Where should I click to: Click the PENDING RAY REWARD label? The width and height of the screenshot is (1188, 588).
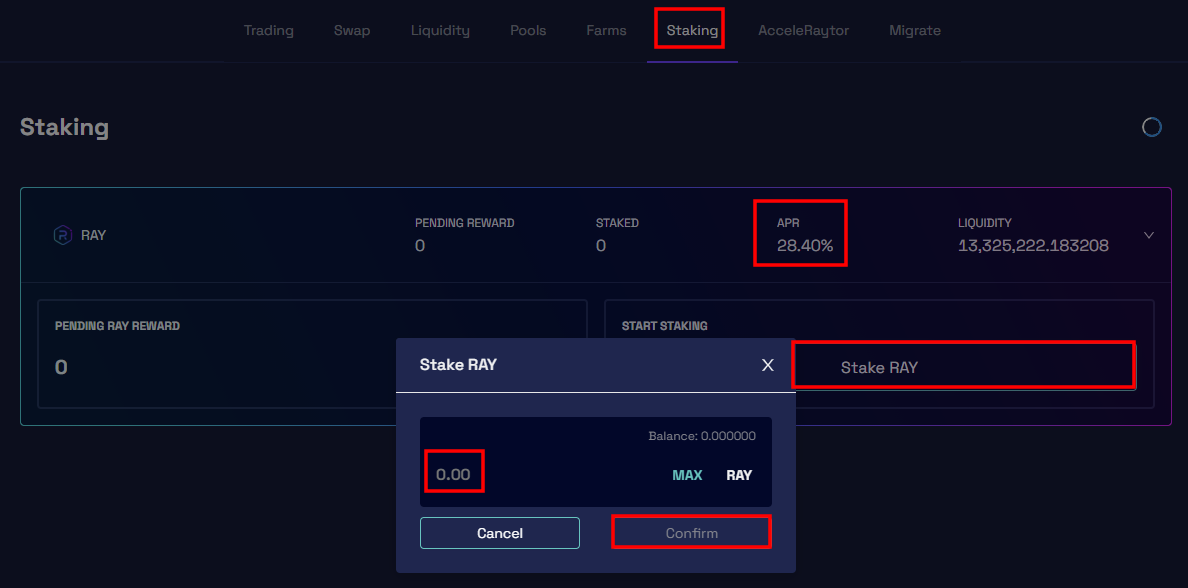click(117, 326)
